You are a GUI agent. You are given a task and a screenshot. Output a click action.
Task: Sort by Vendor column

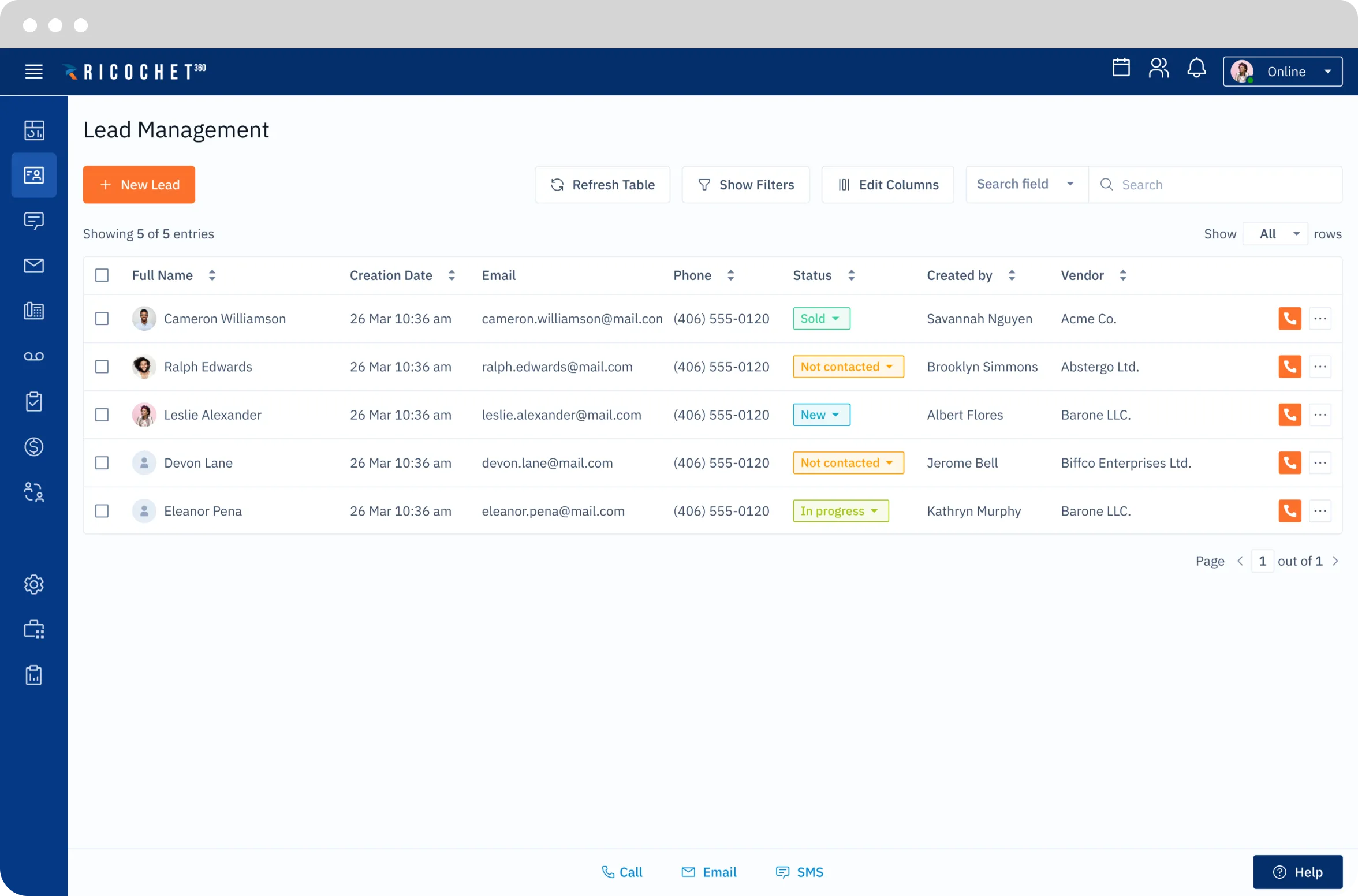click(x=1123, y=275)
